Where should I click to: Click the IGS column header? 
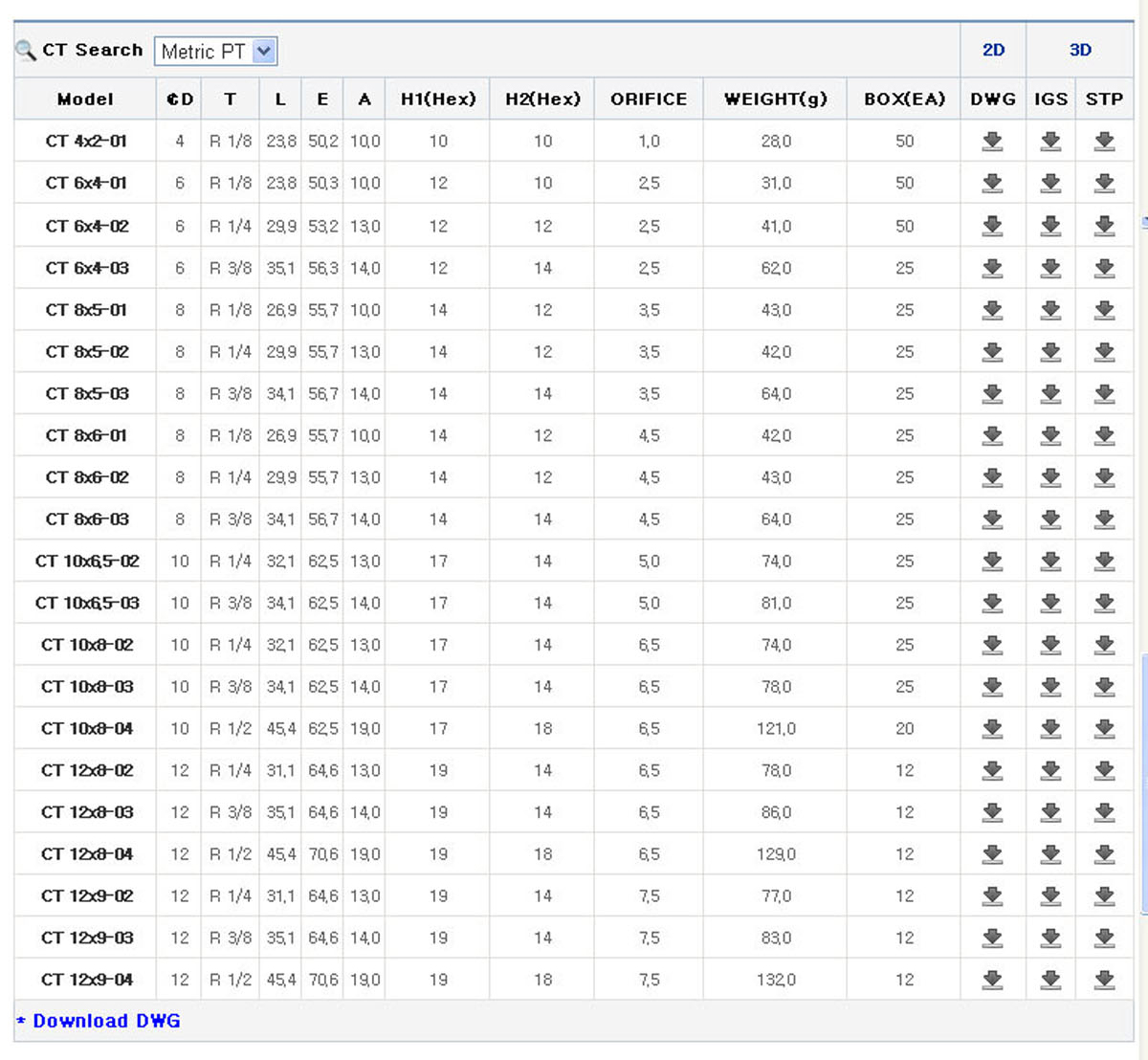(x=1050, y=99)
